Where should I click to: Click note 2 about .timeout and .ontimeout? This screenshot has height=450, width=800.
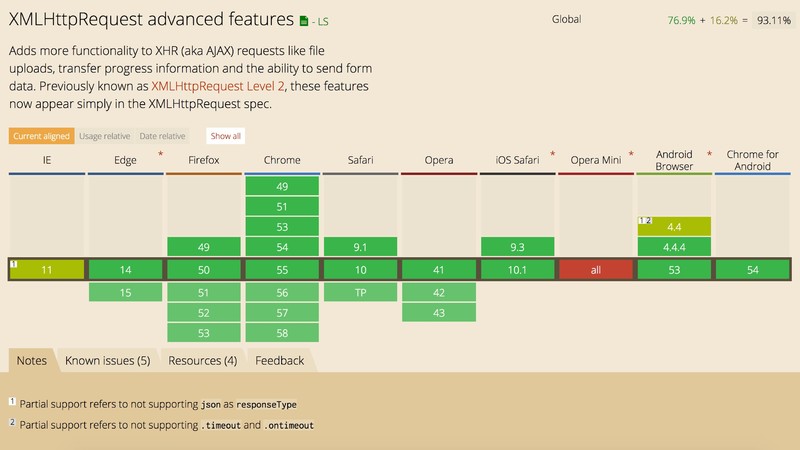click(x=161, y=424)
